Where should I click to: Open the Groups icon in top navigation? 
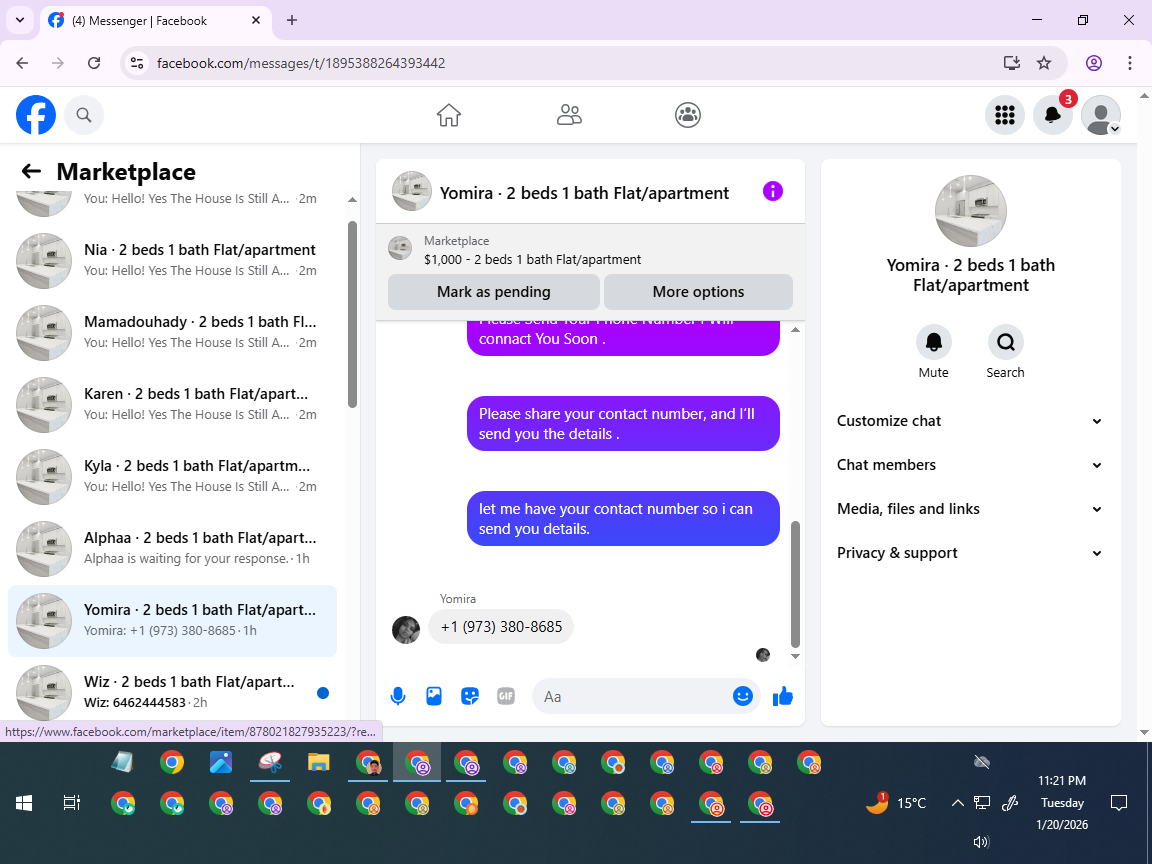click(x=688, y=115)
